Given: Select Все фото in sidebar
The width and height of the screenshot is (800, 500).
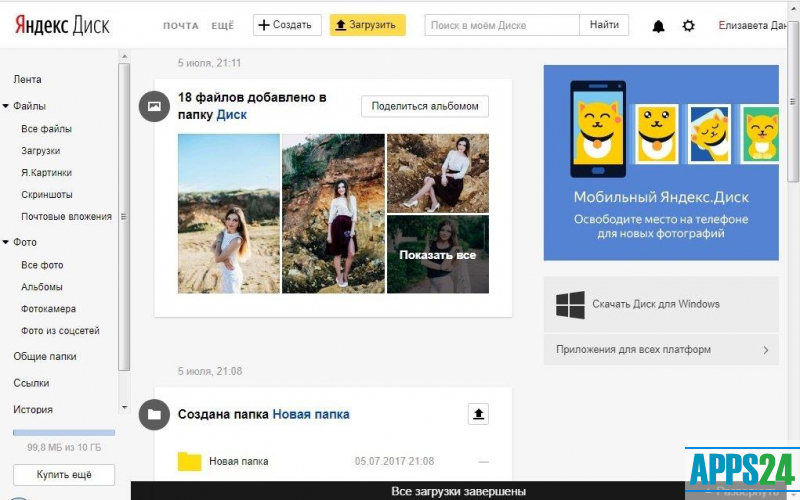Looking at the screenshot, I should [42, 265].
